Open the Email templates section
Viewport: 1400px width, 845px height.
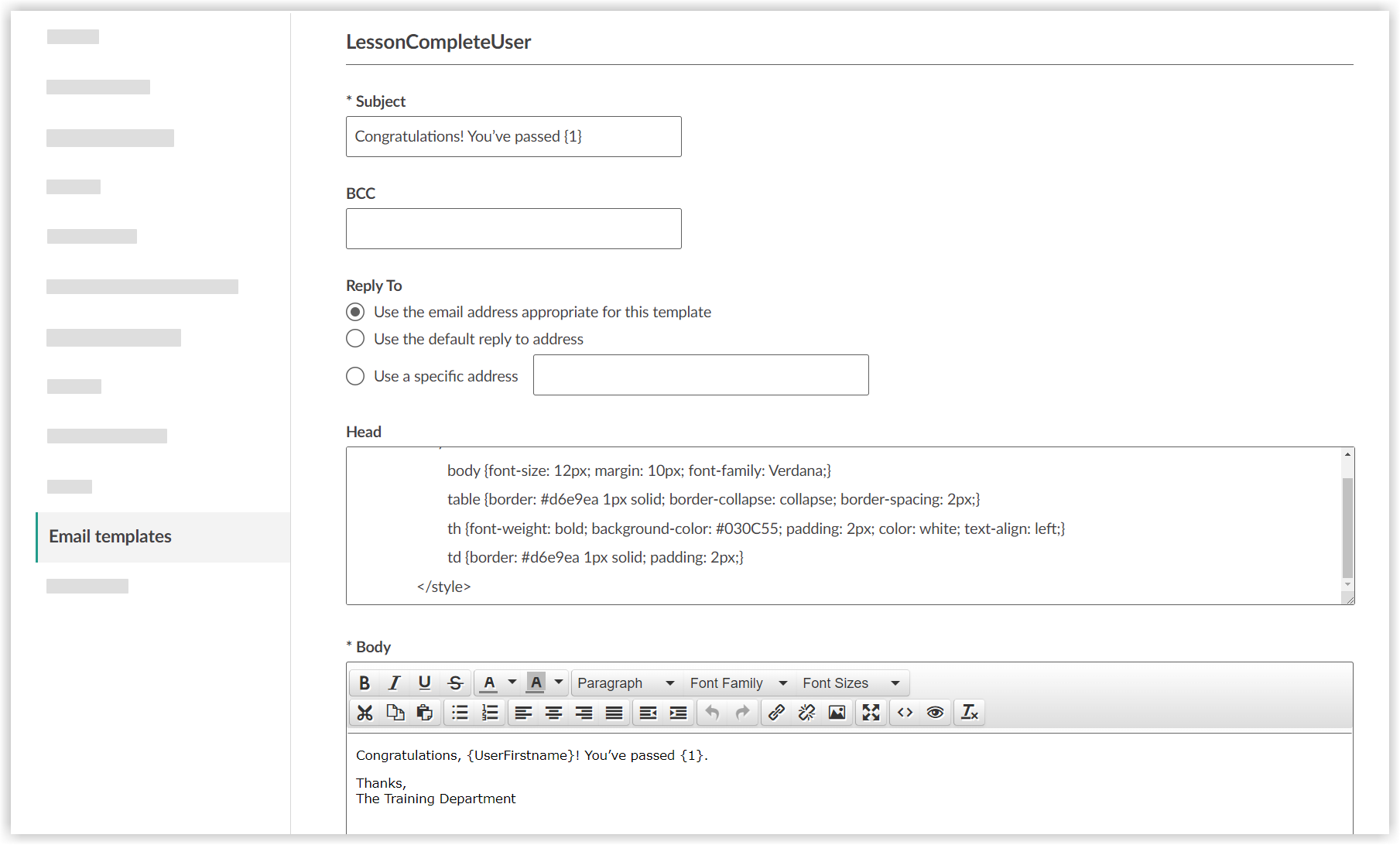[110, 536]
